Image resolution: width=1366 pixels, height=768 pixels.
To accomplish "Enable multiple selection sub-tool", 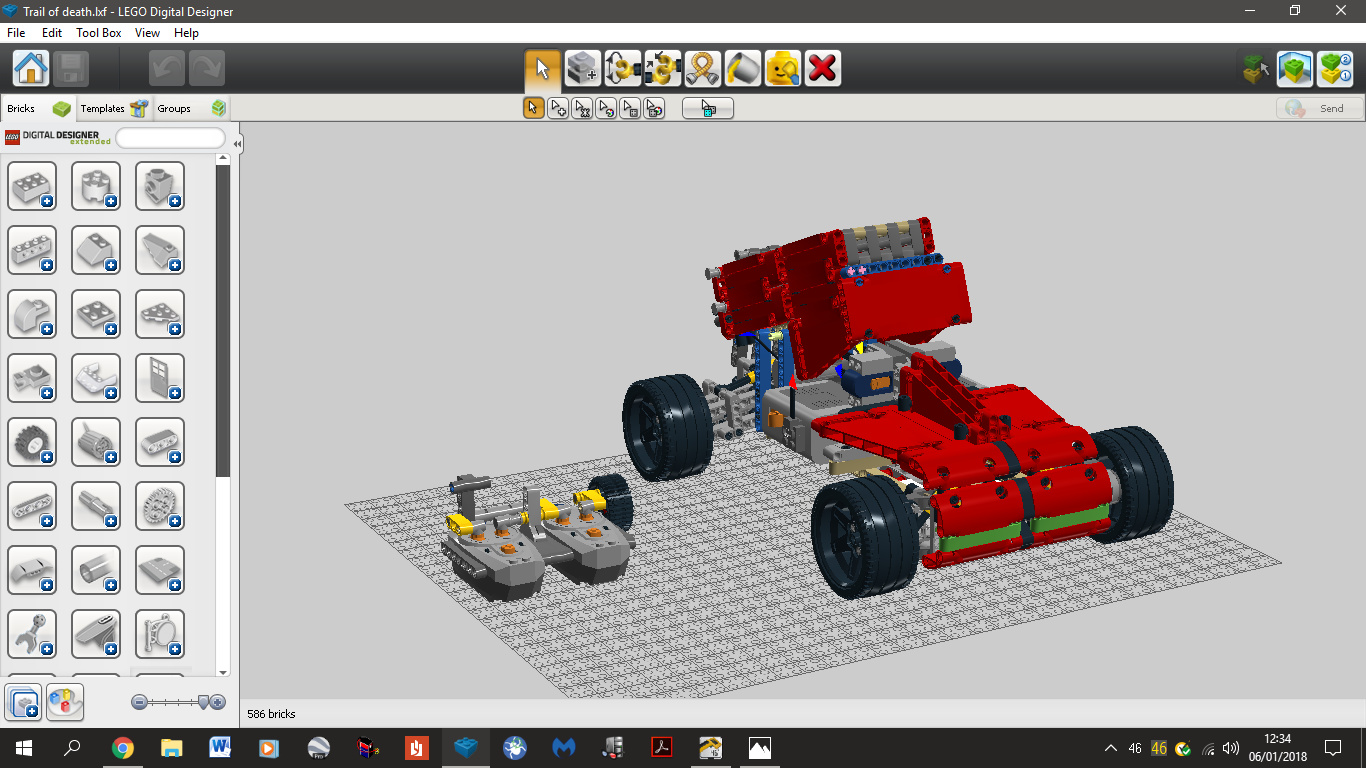I will point(558,108).
